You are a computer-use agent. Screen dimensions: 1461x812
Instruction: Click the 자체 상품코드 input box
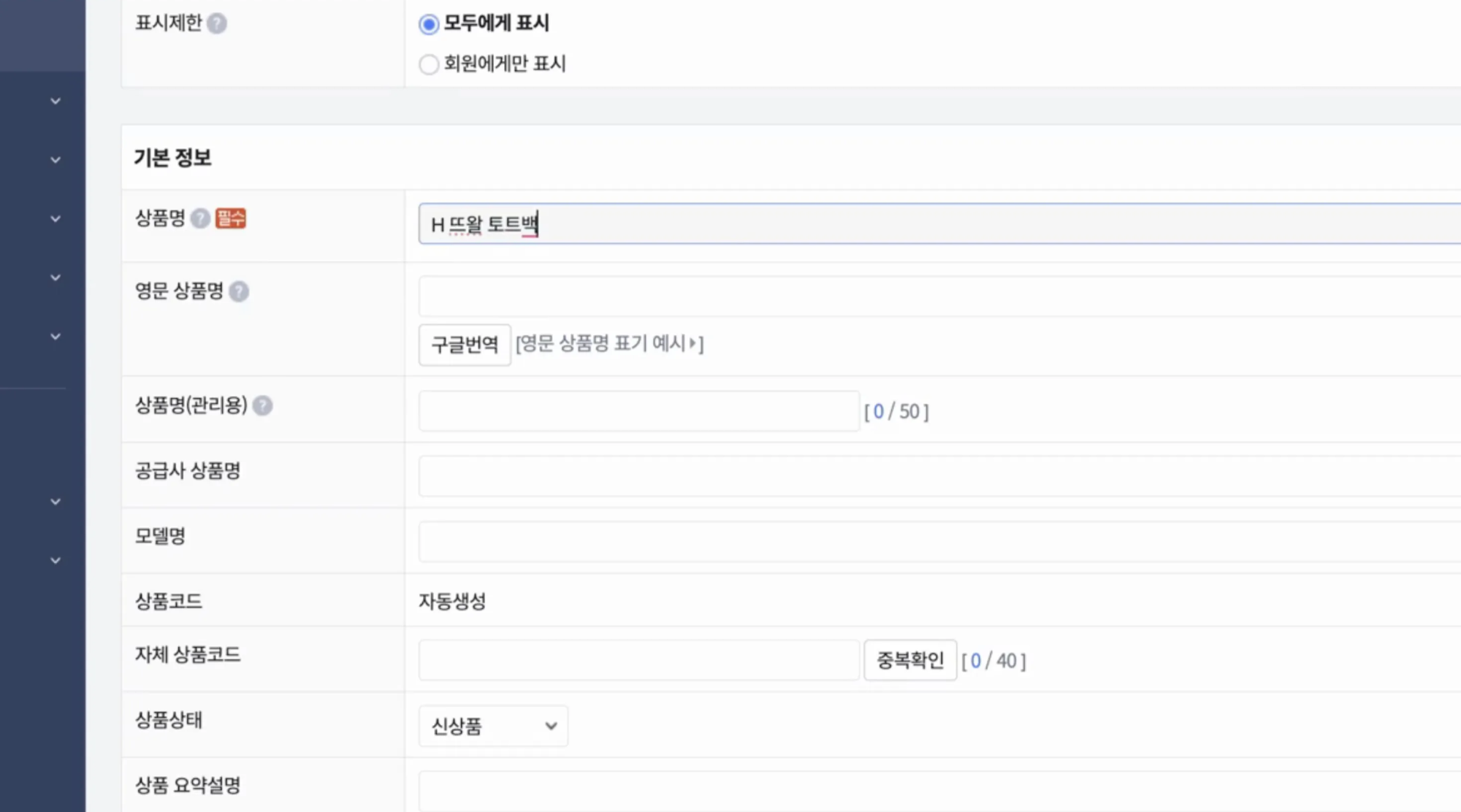pyautogui.click(x=636, y=659)
